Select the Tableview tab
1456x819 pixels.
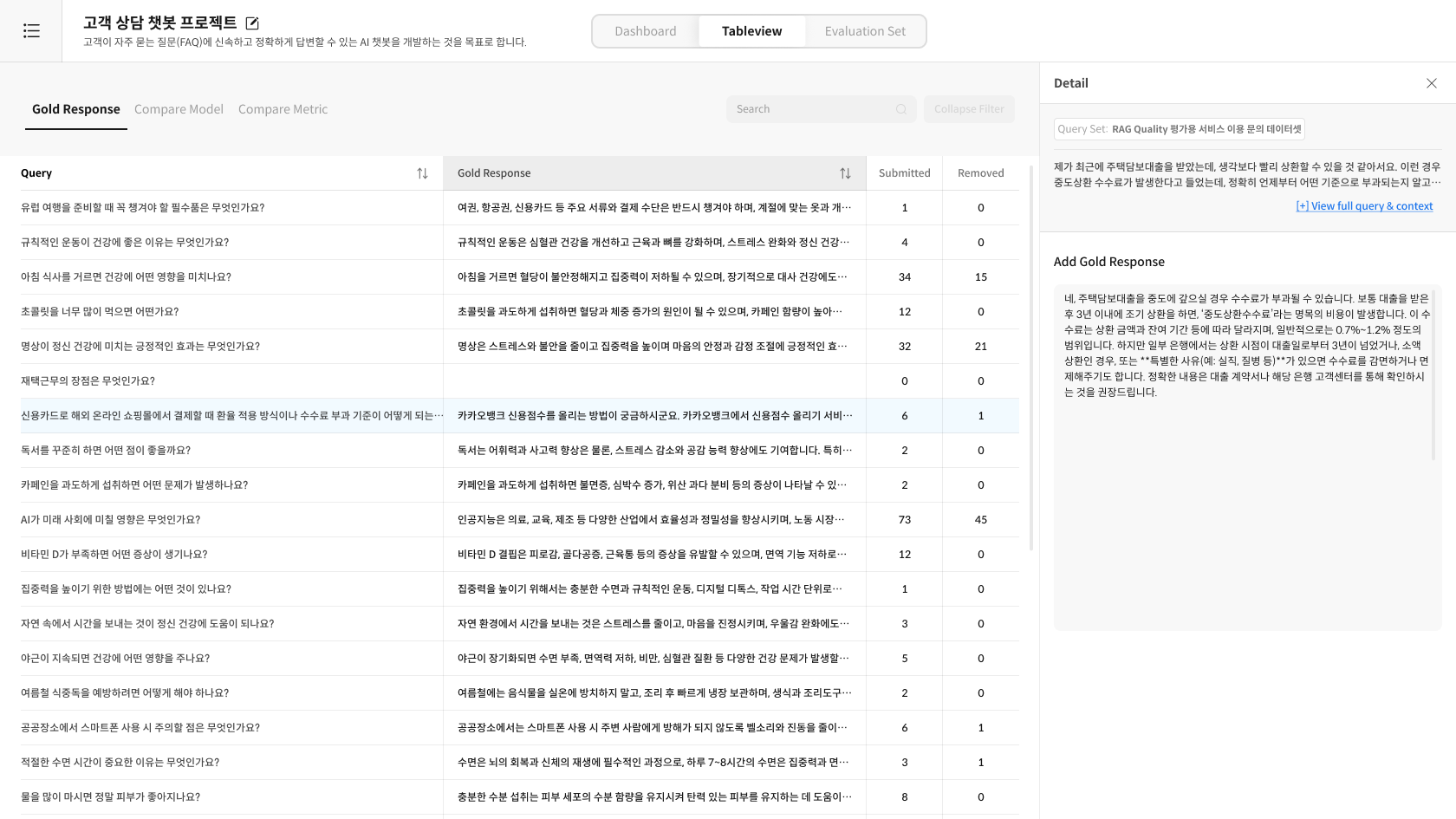[751, 31]
